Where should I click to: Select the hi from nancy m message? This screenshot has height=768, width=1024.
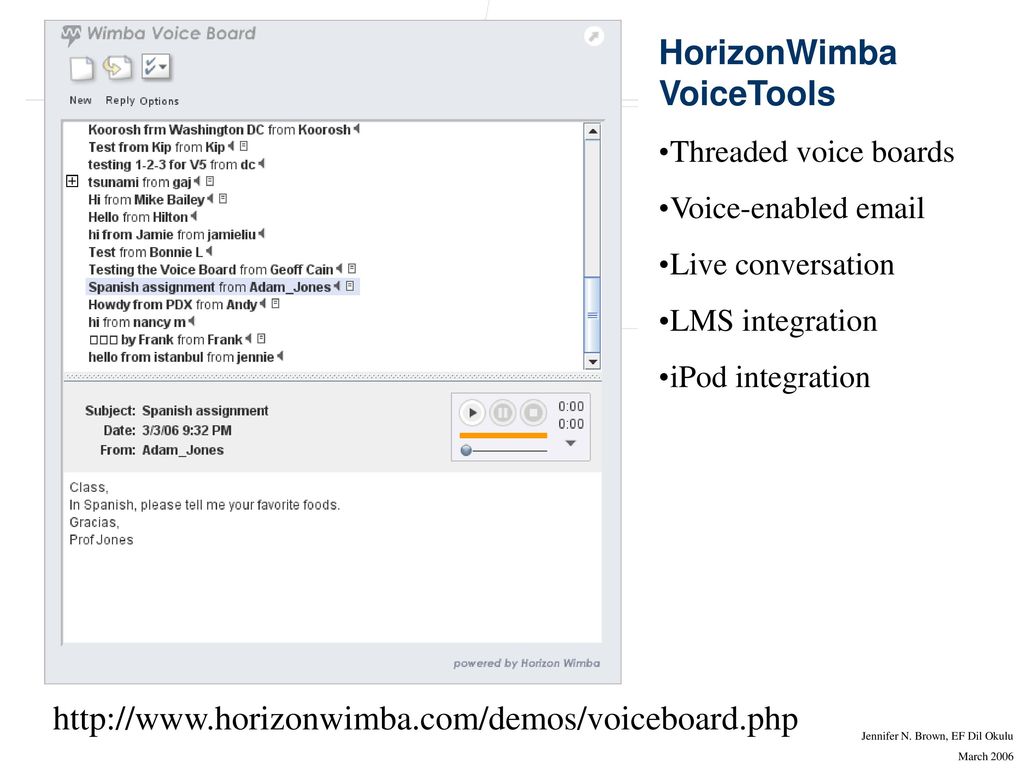click(141, 323)
